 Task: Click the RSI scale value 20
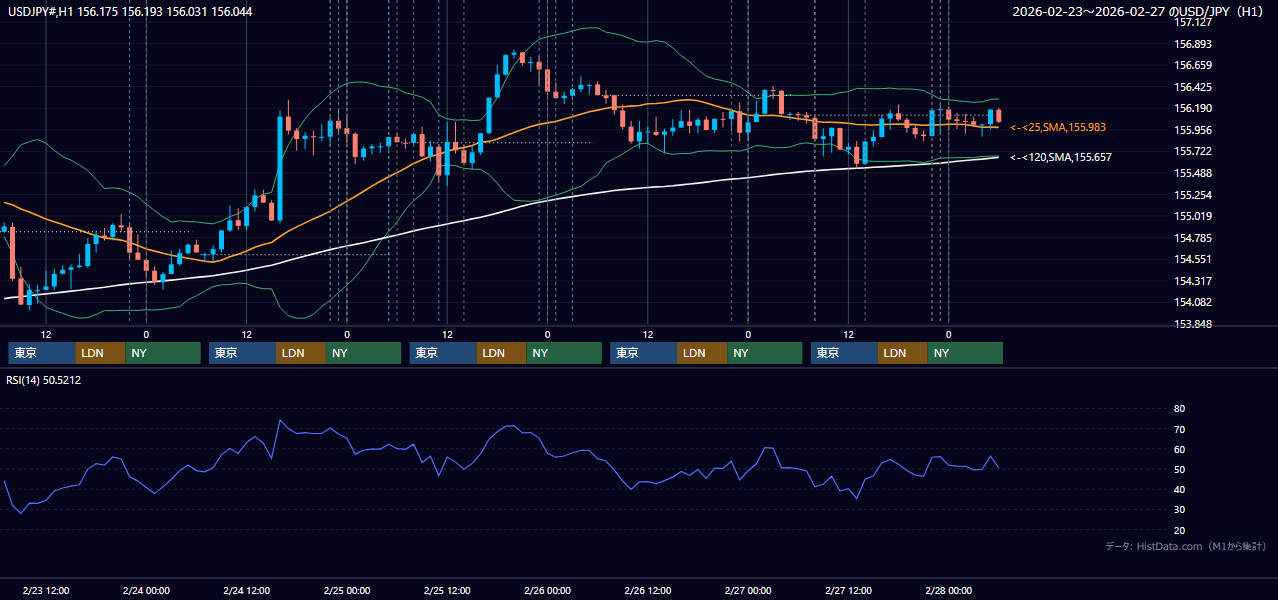coord(1179,530)
